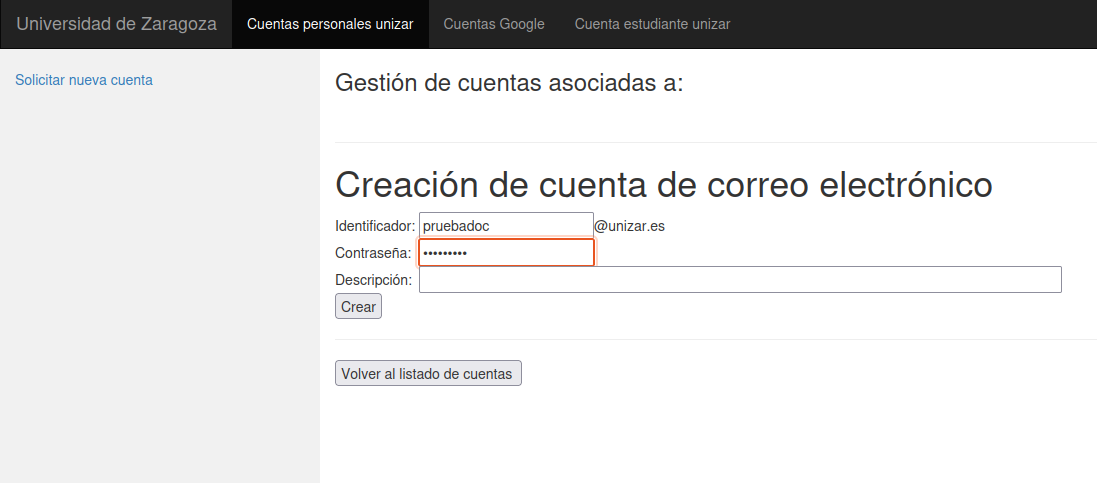Open the Cuenta estudiante unizar tab
The width and height of the screenshot is (1097, 483).
(652, 24)
